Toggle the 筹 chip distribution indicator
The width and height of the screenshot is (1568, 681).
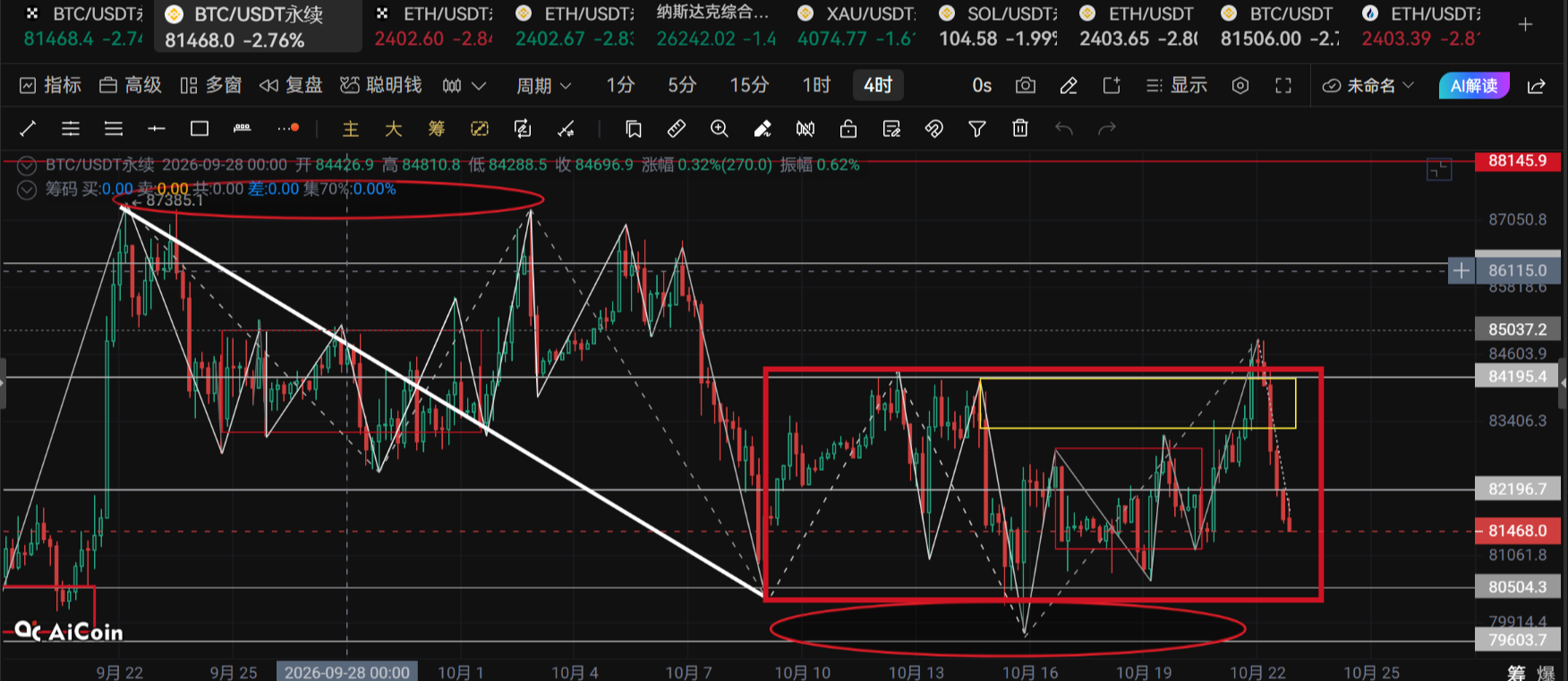click(x=437, y=129)
